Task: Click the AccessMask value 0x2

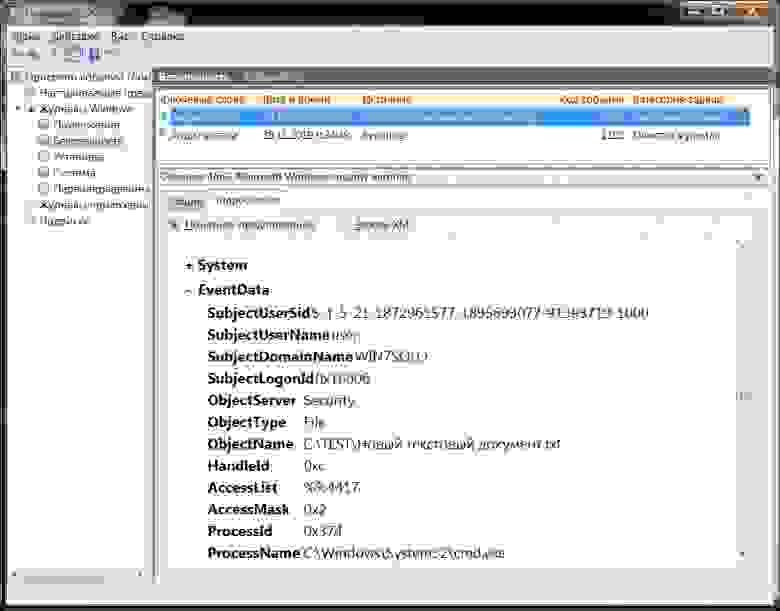Action: [315, 509]
